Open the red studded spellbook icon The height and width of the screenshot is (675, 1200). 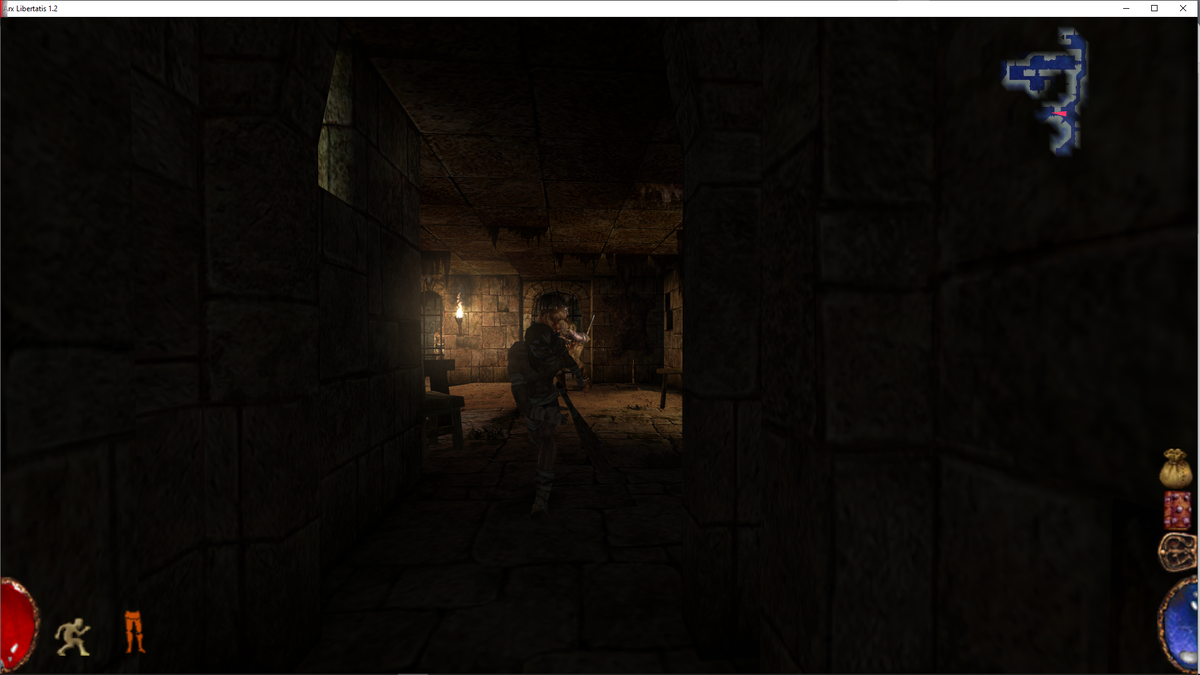pyautogui.click(x=1178, y=510)
